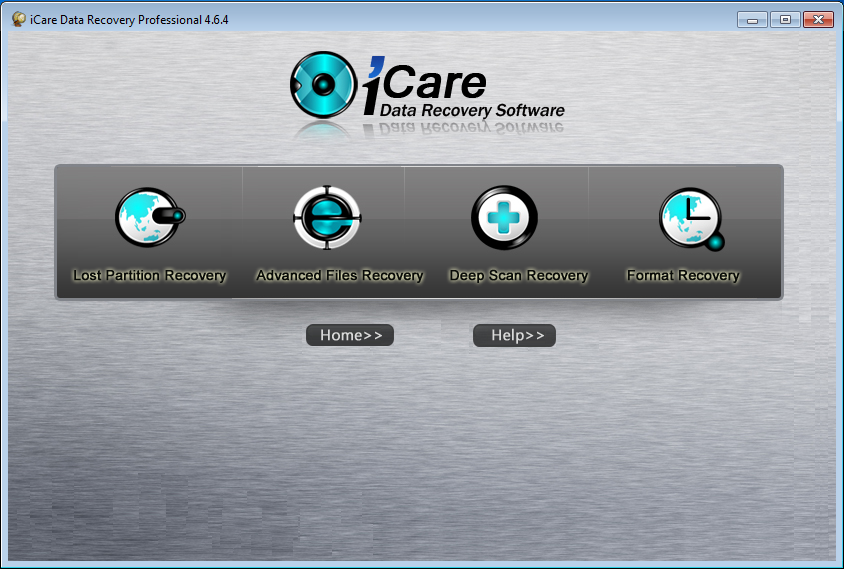844x569 pixels.
Task: Click the Advanced Files Recovery label
Action: [340, 275]
